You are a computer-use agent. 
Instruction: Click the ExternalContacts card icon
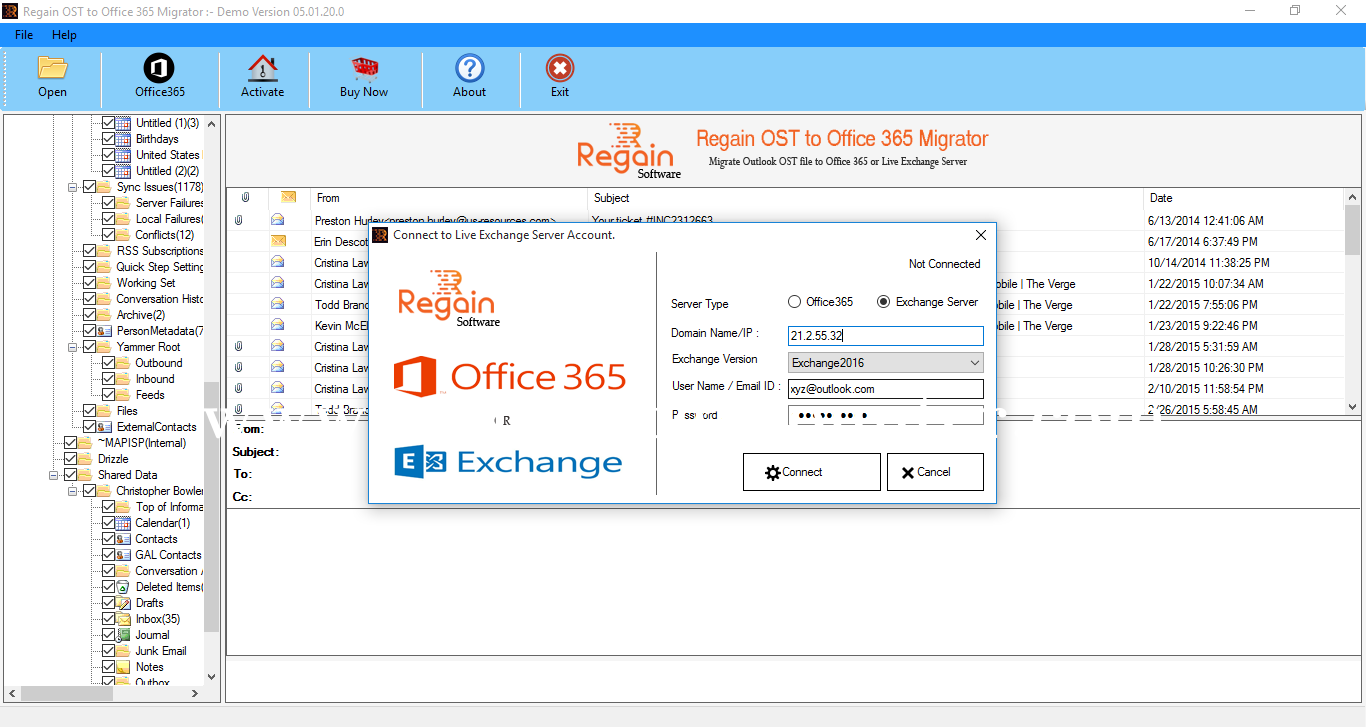click(105, 427)
